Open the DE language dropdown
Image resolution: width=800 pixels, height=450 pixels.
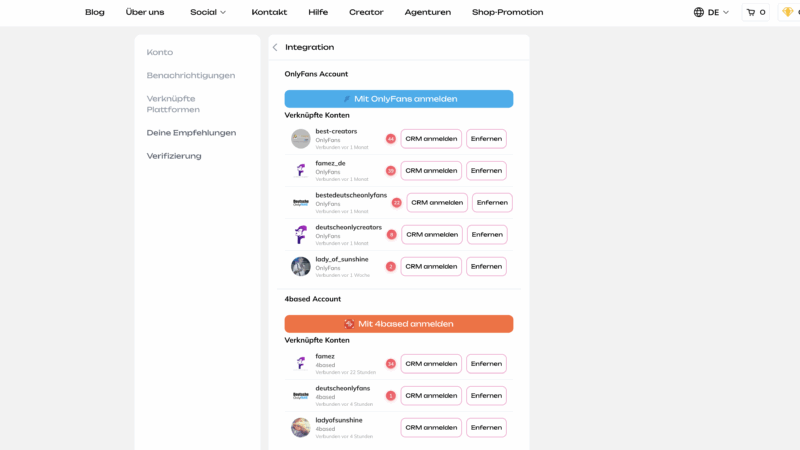pyautogui.click(x=718, y=12)
